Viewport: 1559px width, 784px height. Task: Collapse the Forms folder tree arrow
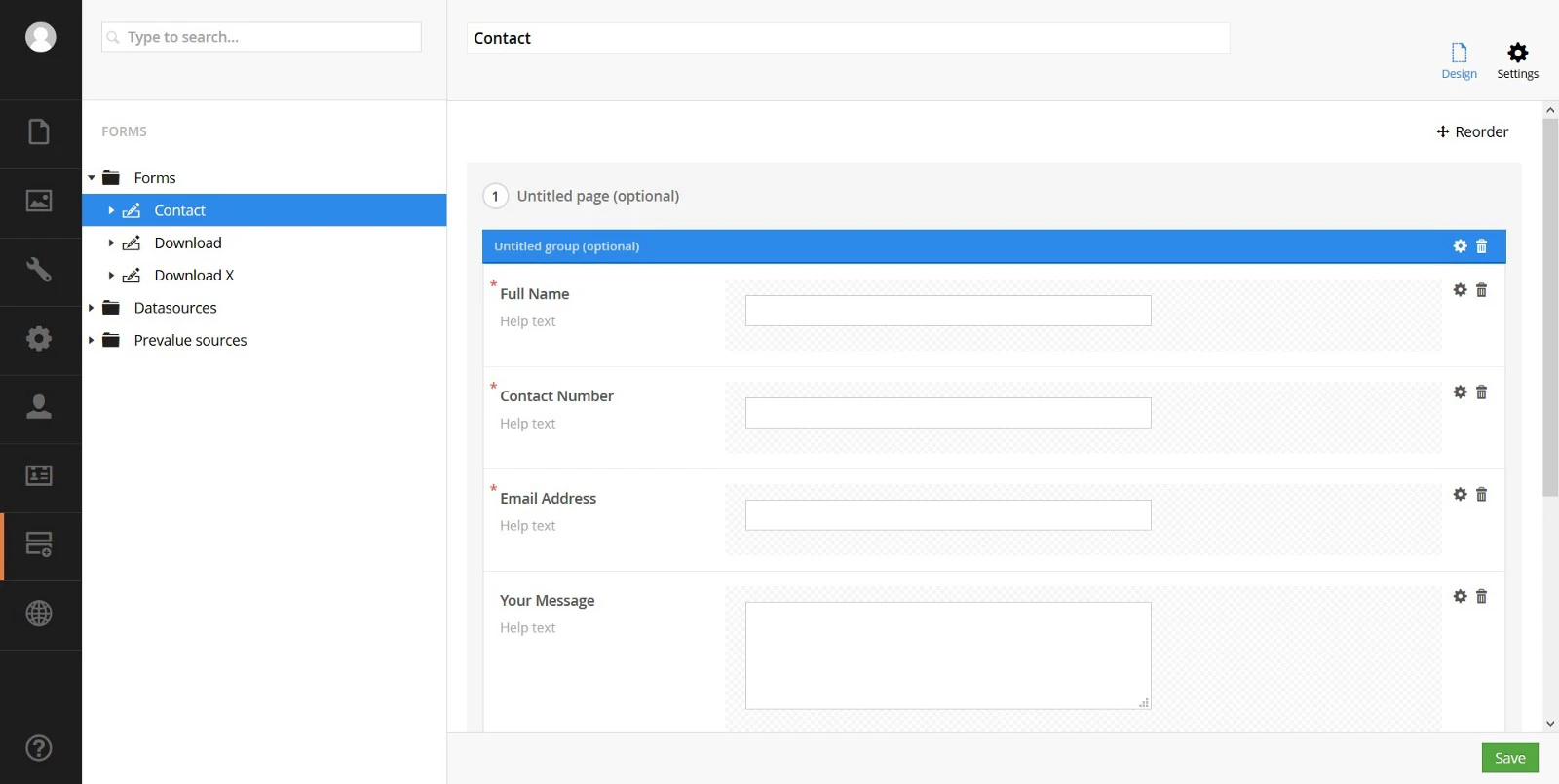click(x=92, y=178)
